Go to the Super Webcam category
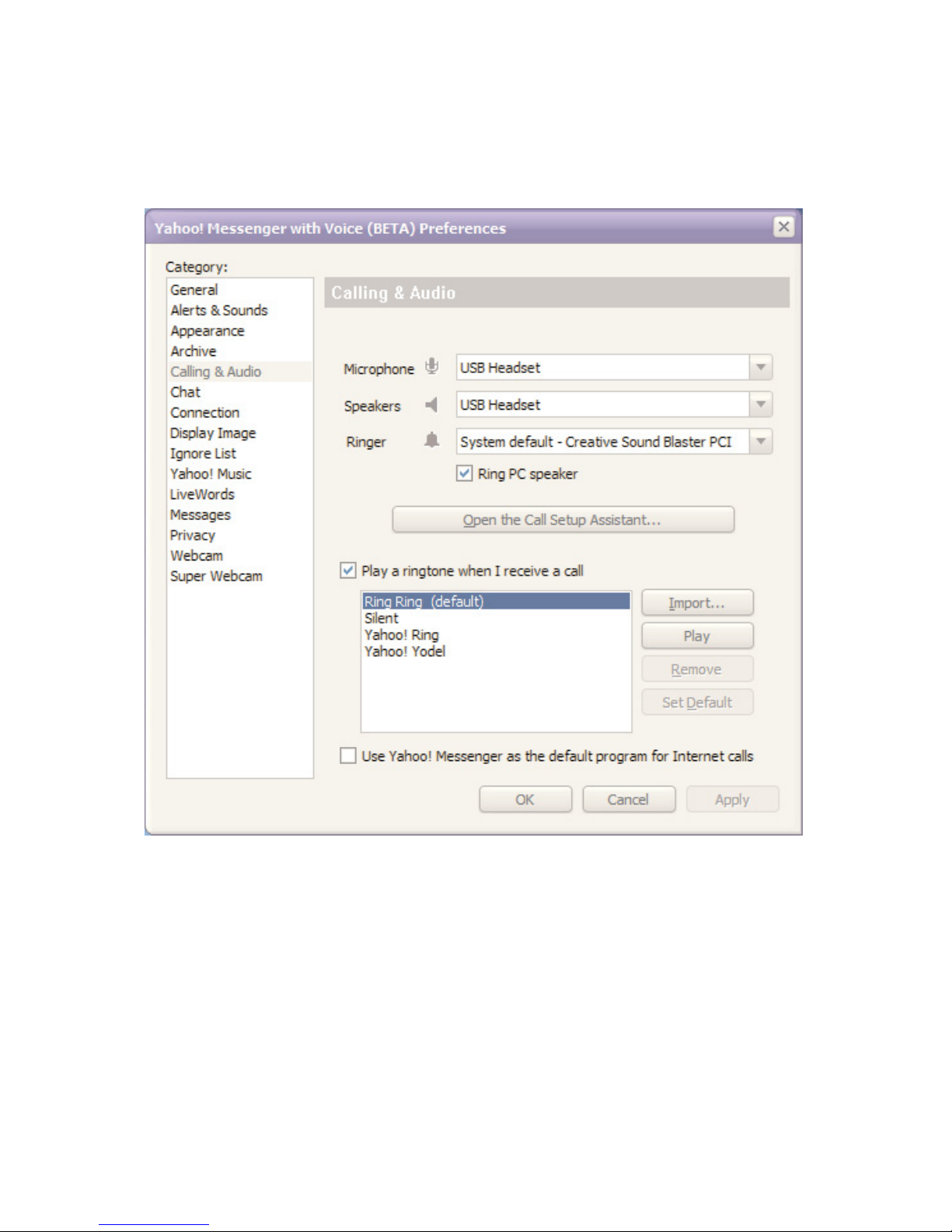Viewport: 952px width, 1232px height. (x=239, y=576)
